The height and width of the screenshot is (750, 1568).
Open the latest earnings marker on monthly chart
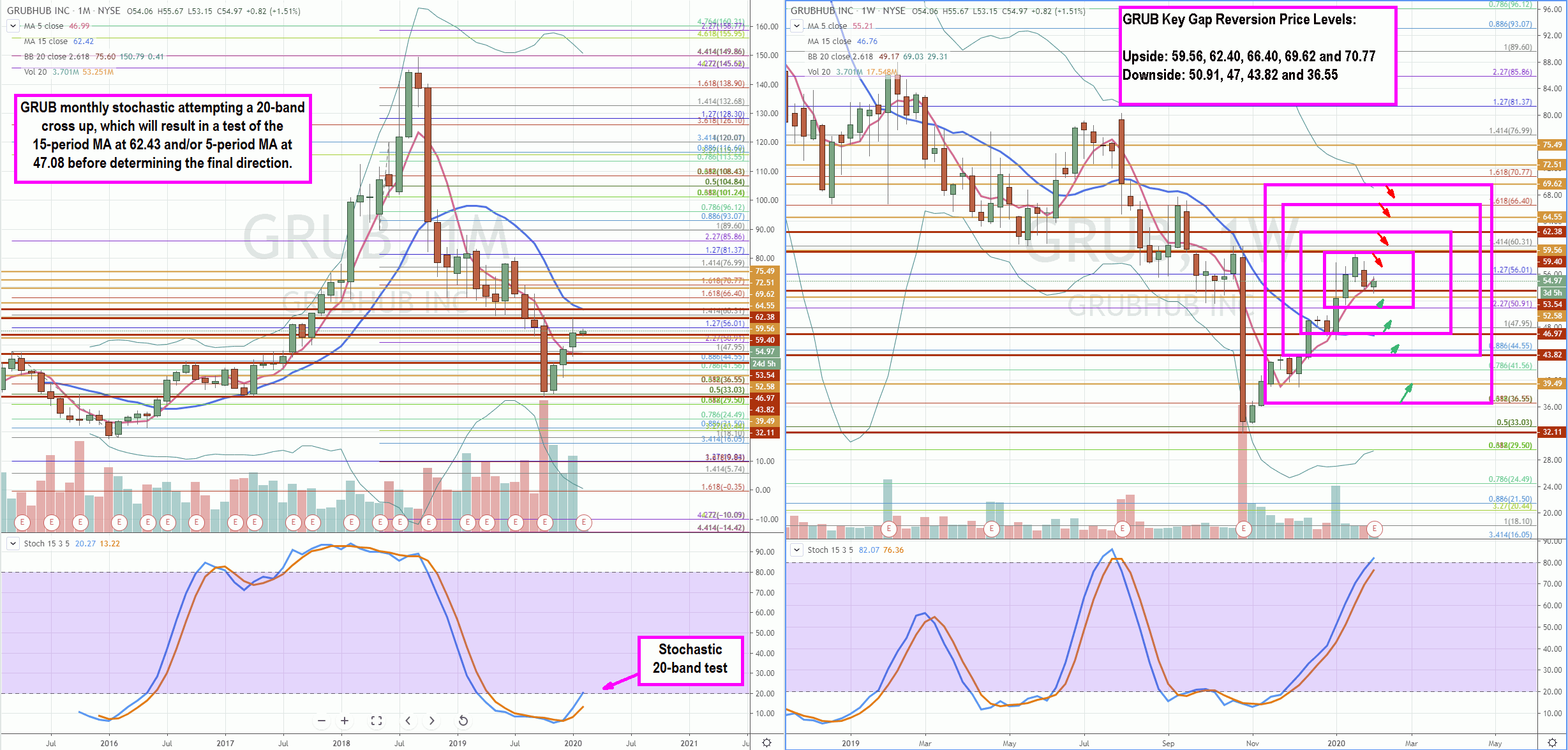(x=584, y=523)
